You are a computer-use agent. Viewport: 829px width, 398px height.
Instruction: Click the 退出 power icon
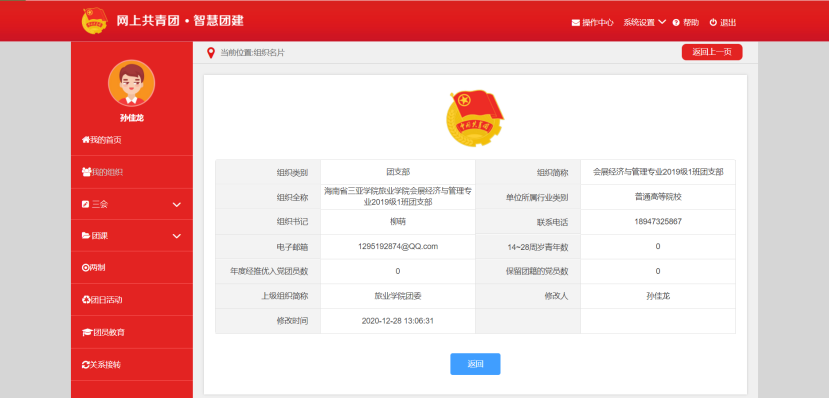tap(713, 22)
